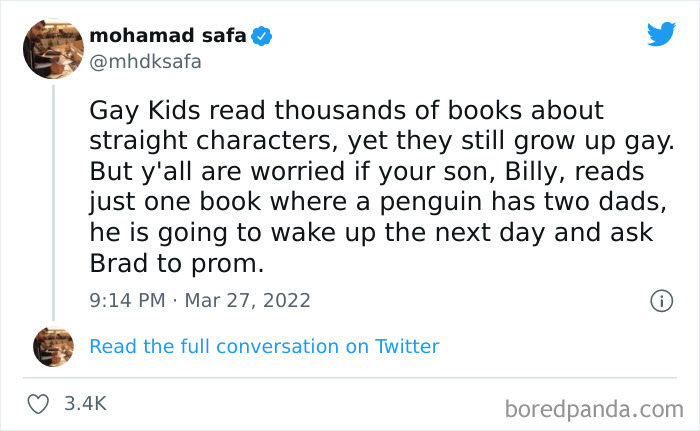Visit the @mhdksafa handle
The height and width of the screenshot is (431, 700).
point(146,61)
